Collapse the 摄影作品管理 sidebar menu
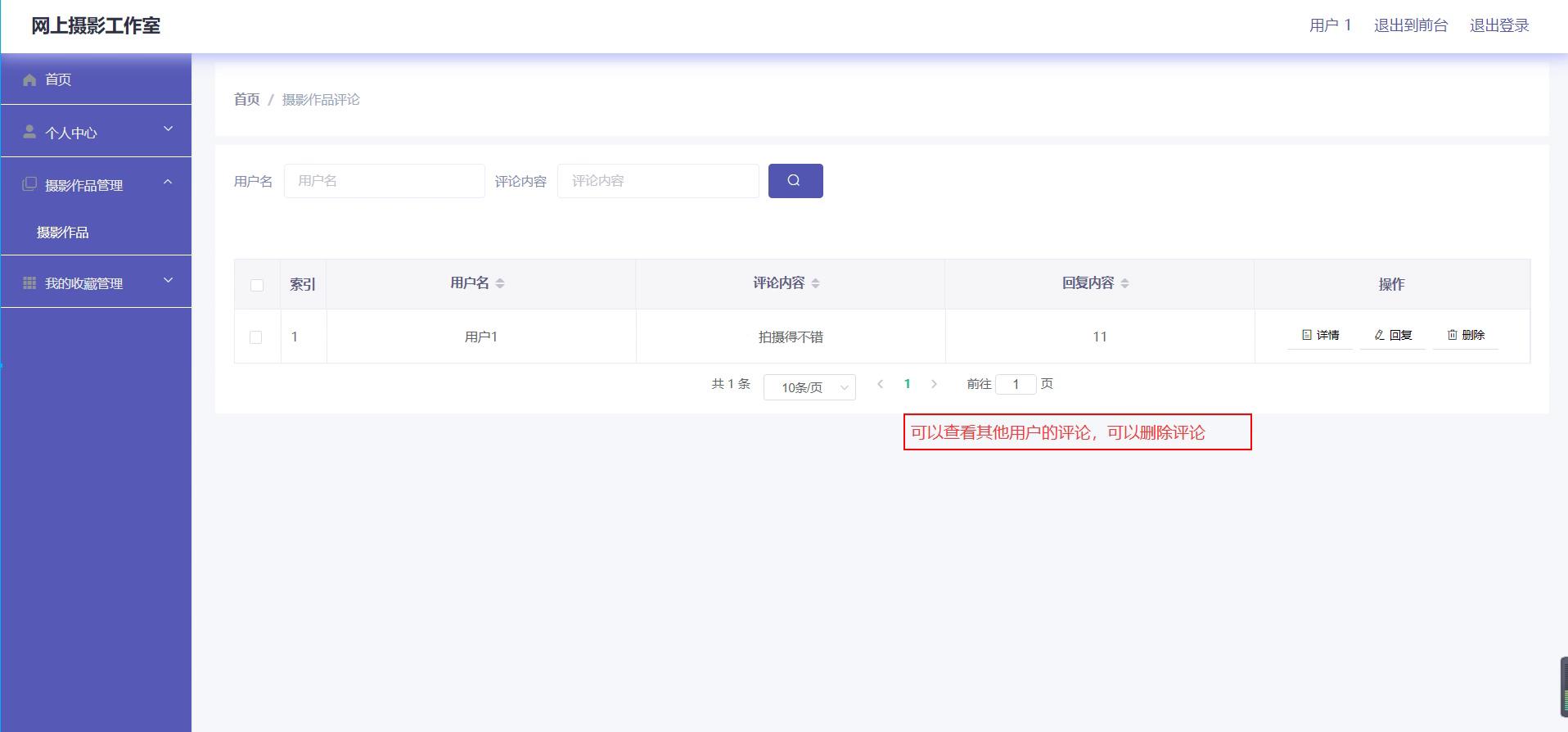 tap(96, 185)
